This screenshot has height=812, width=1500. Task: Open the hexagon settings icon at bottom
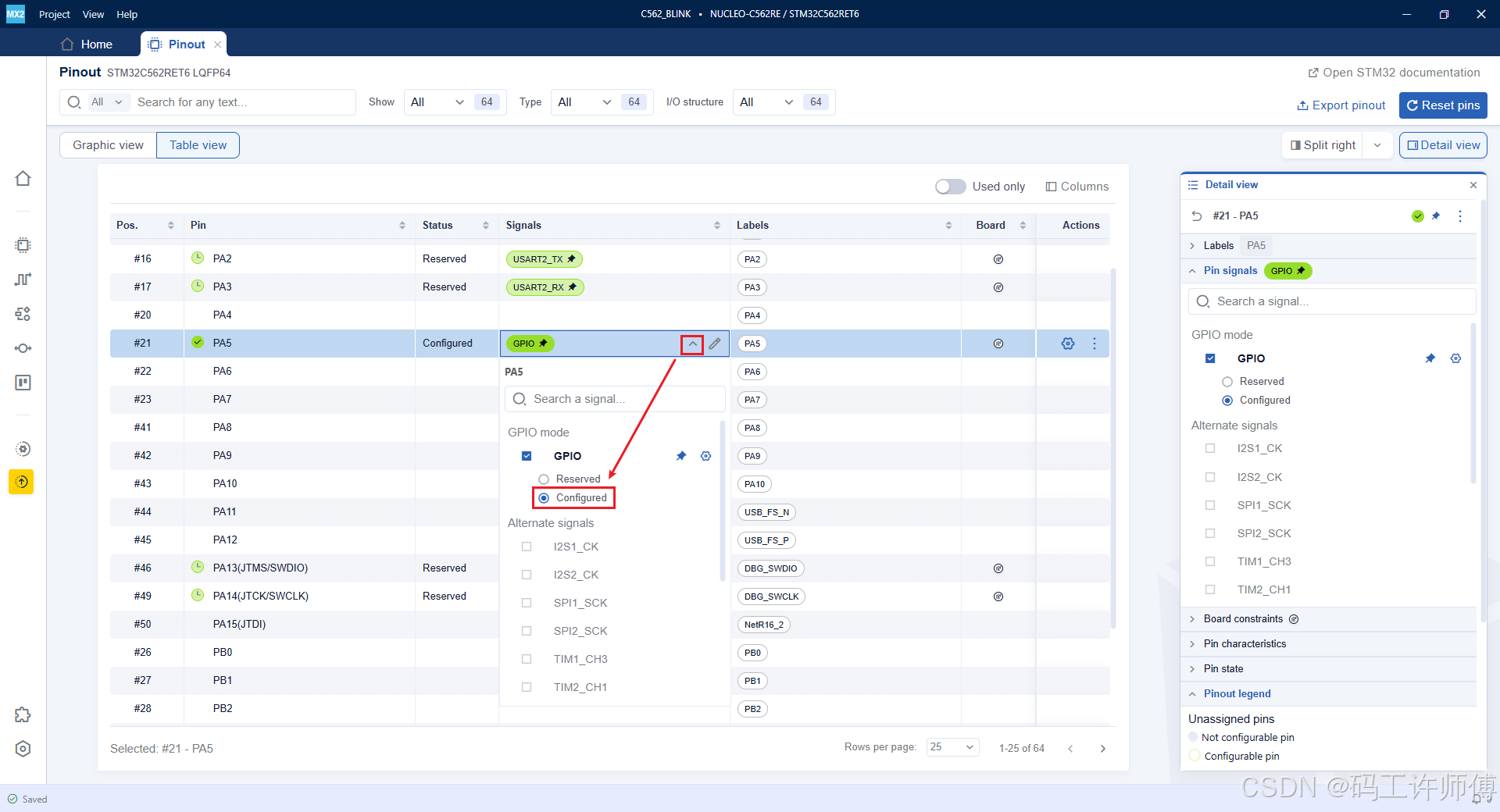pyautogui.click(x=23, y=749)
